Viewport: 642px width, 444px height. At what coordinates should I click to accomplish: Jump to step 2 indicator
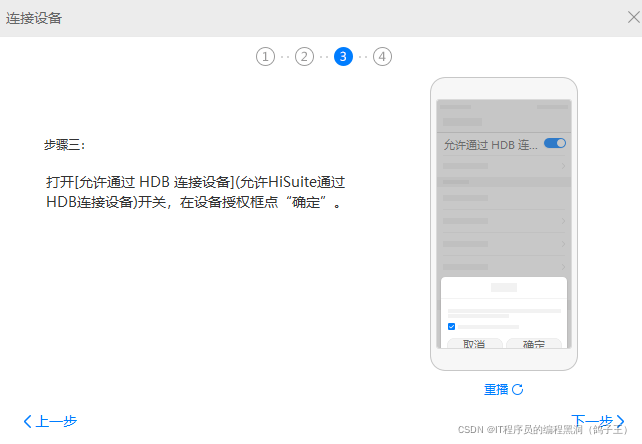coord(304,57)
